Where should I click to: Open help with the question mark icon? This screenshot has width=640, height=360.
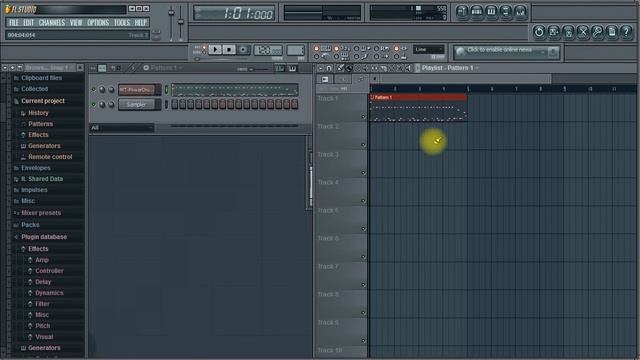click(626, 32)
